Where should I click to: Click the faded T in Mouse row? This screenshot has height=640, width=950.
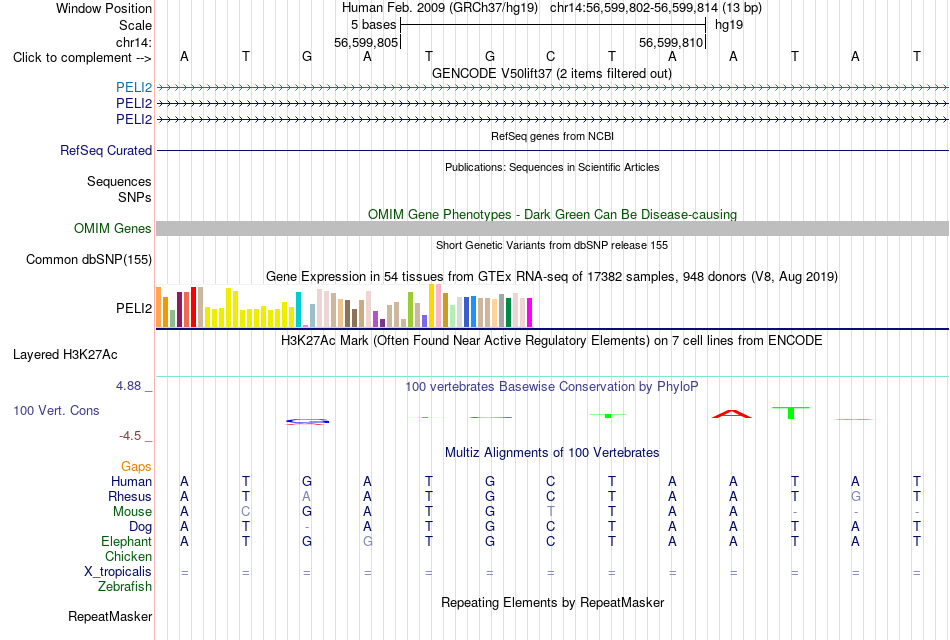point(550,512)
